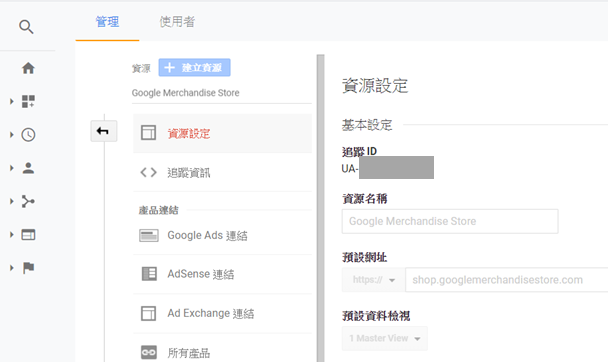The height and width of the screenshot is (362, 608).
Task: Click the back arrow button
Action: click(104, 131)
